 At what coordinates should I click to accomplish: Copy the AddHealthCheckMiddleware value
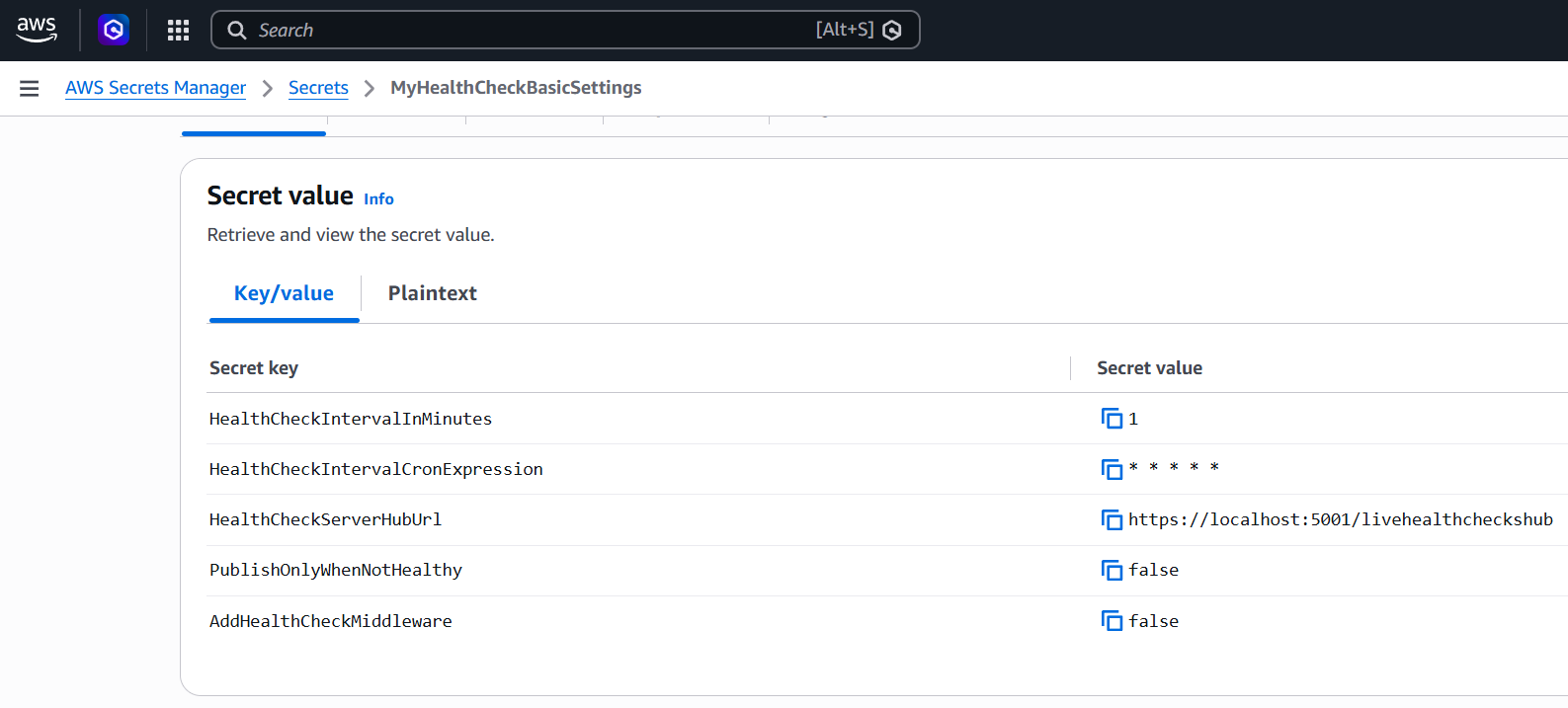click(1112, 621)
